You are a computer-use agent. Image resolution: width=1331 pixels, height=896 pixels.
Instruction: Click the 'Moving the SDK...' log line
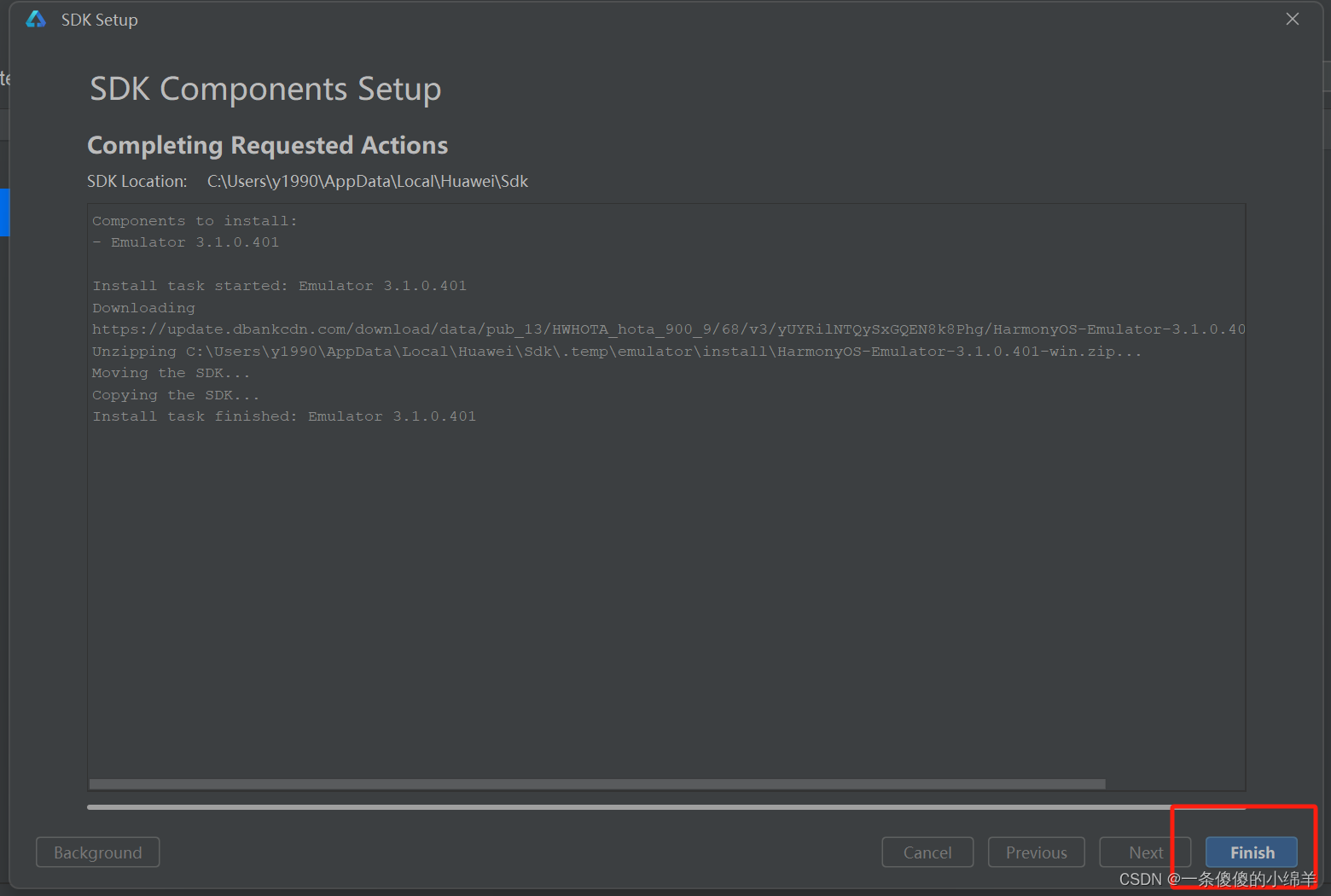(171, 373)
